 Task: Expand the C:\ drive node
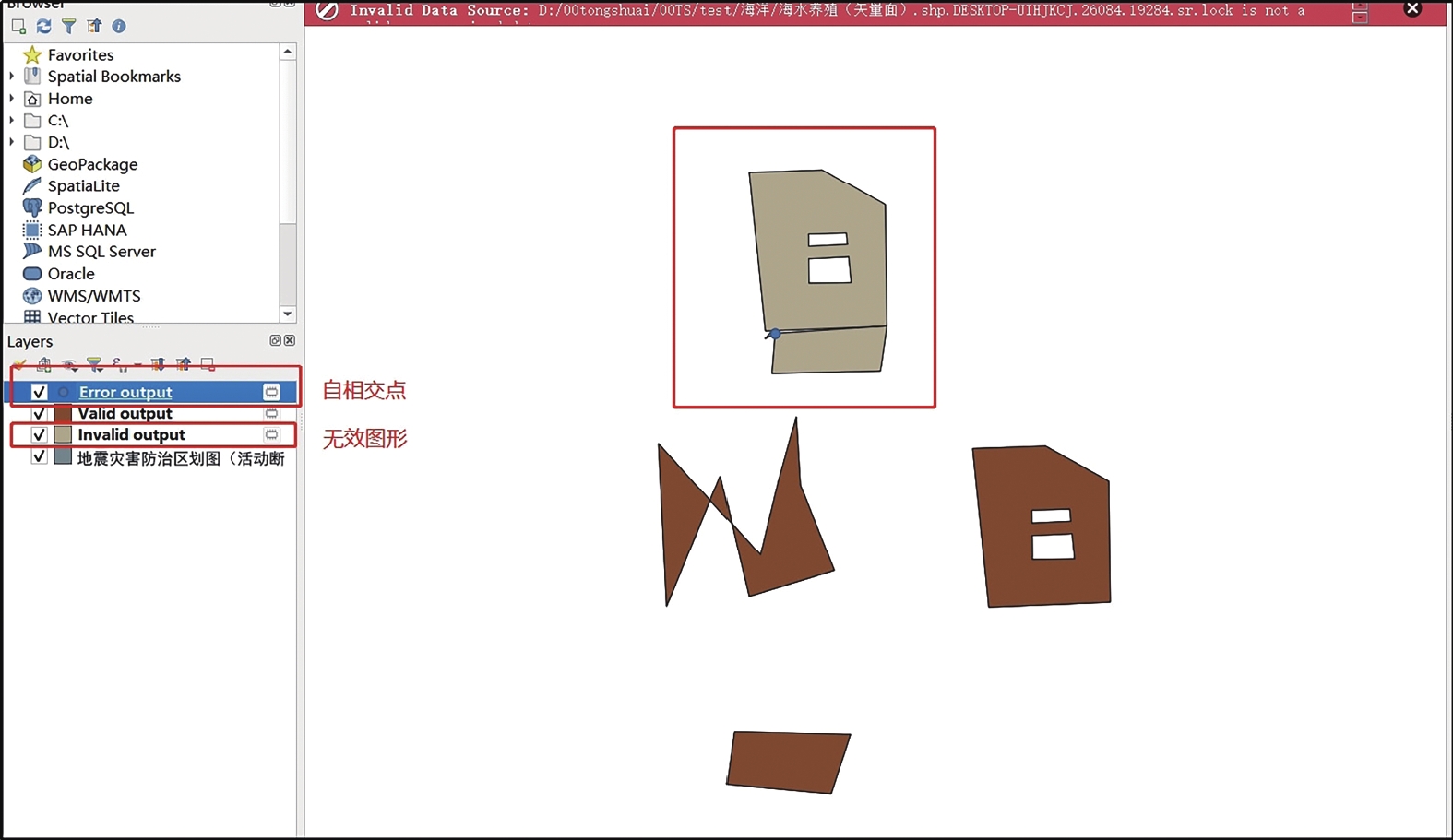point(12,121)
